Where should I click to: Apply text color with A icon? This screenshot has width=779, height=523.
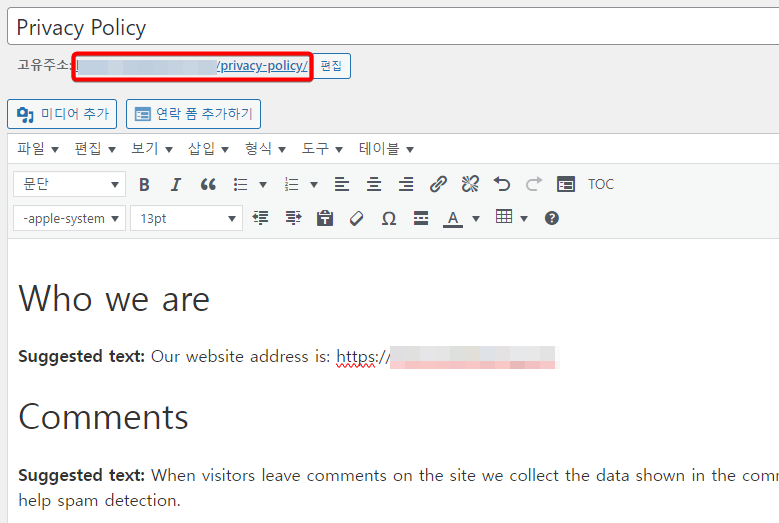pyautogui.click(x=453, y=218)
